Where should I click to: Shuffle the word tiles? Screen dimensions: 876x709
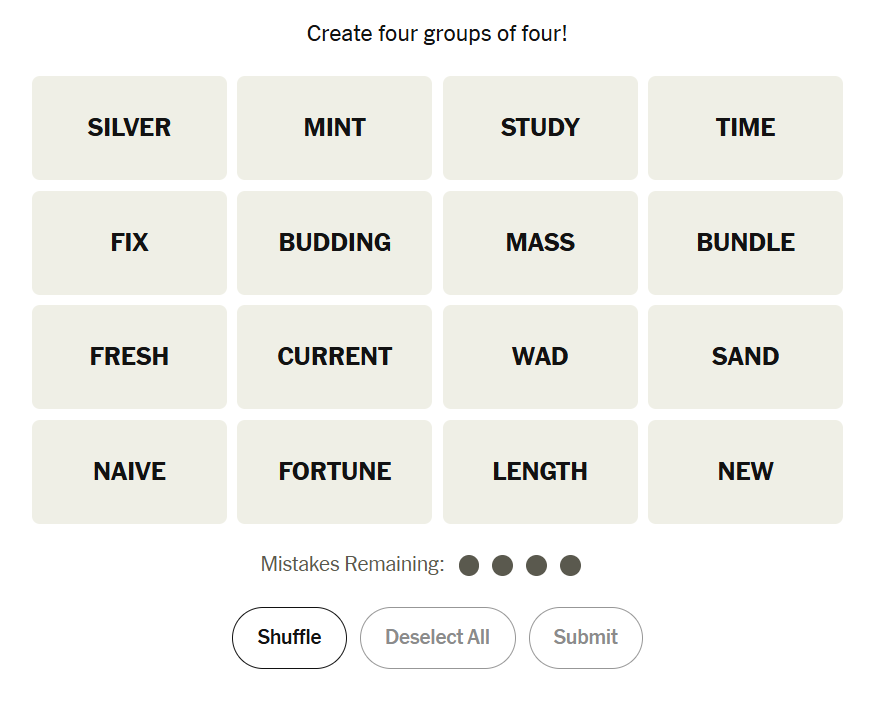(289, 638)
